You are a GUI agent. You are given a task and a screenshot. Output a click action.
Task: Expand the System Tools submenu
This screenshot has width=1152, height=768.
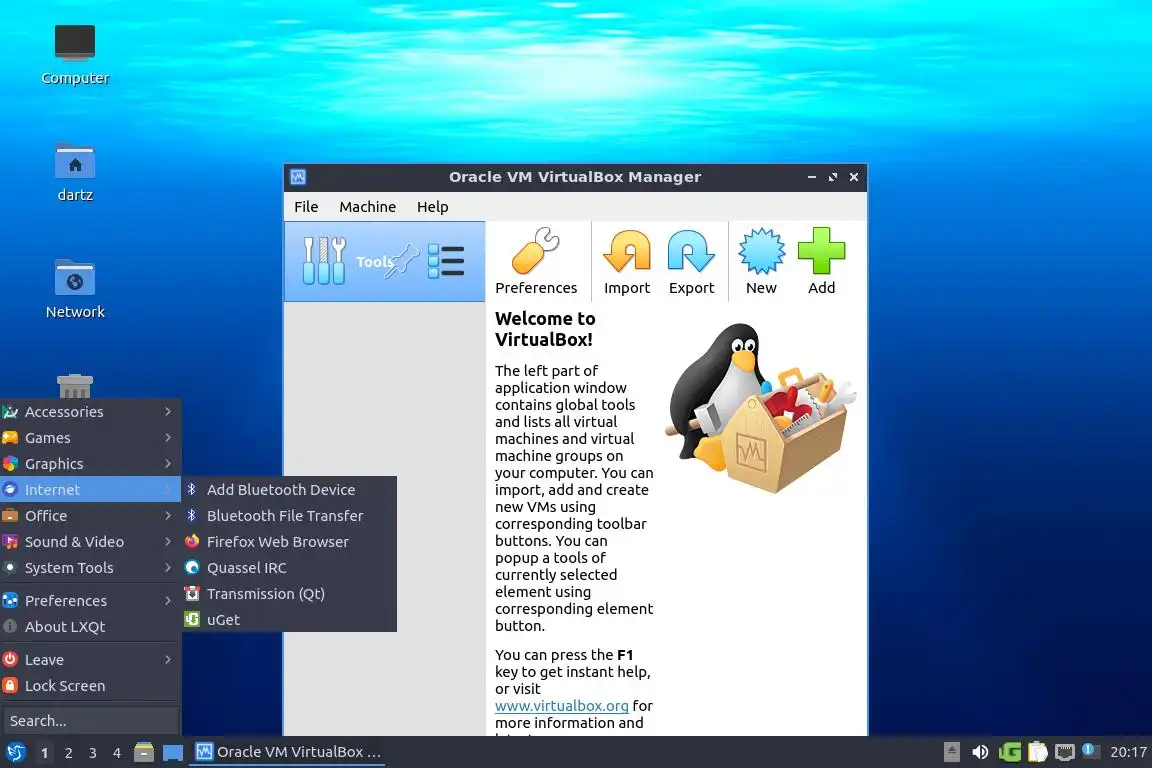click(90, 567)
